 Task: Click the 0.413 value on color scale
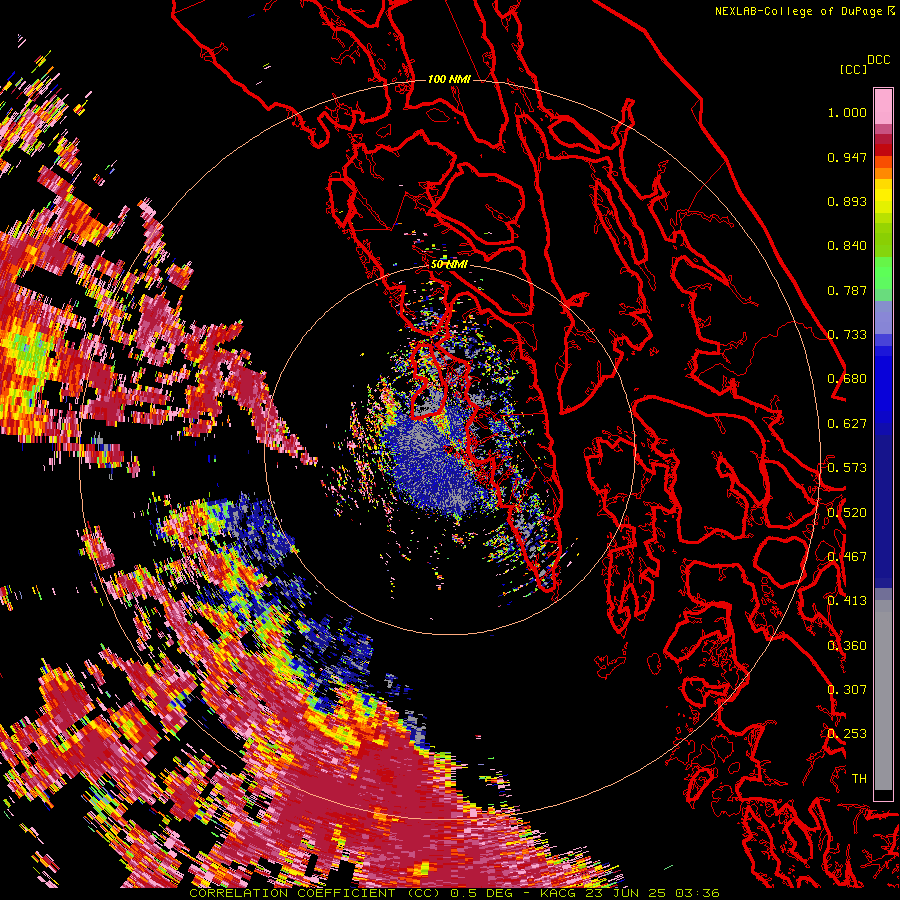pyautogui.click(x=847, y=601)
